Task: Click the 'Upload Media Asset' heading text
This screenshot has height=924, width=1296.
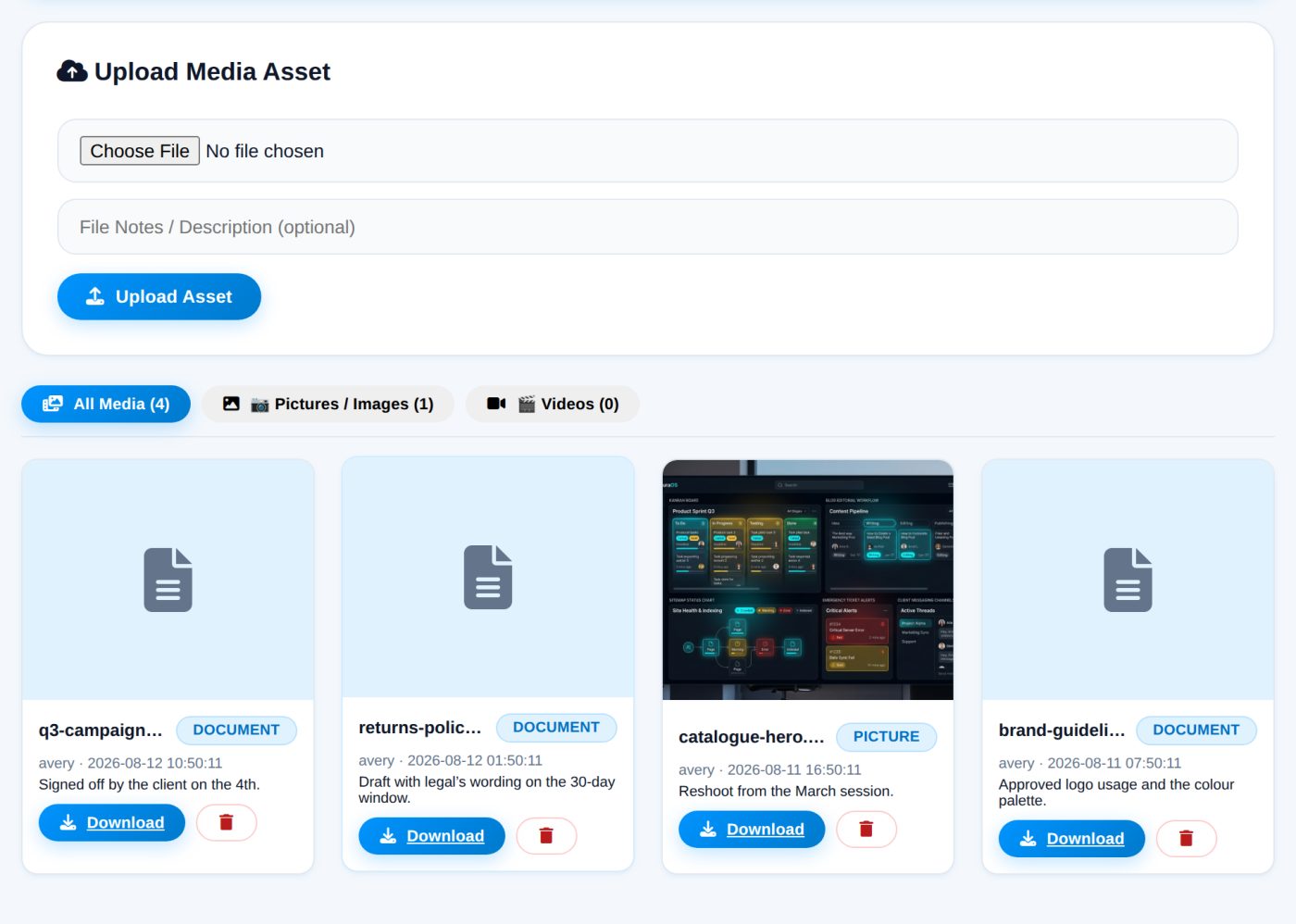Action: (x=212, y=71)
